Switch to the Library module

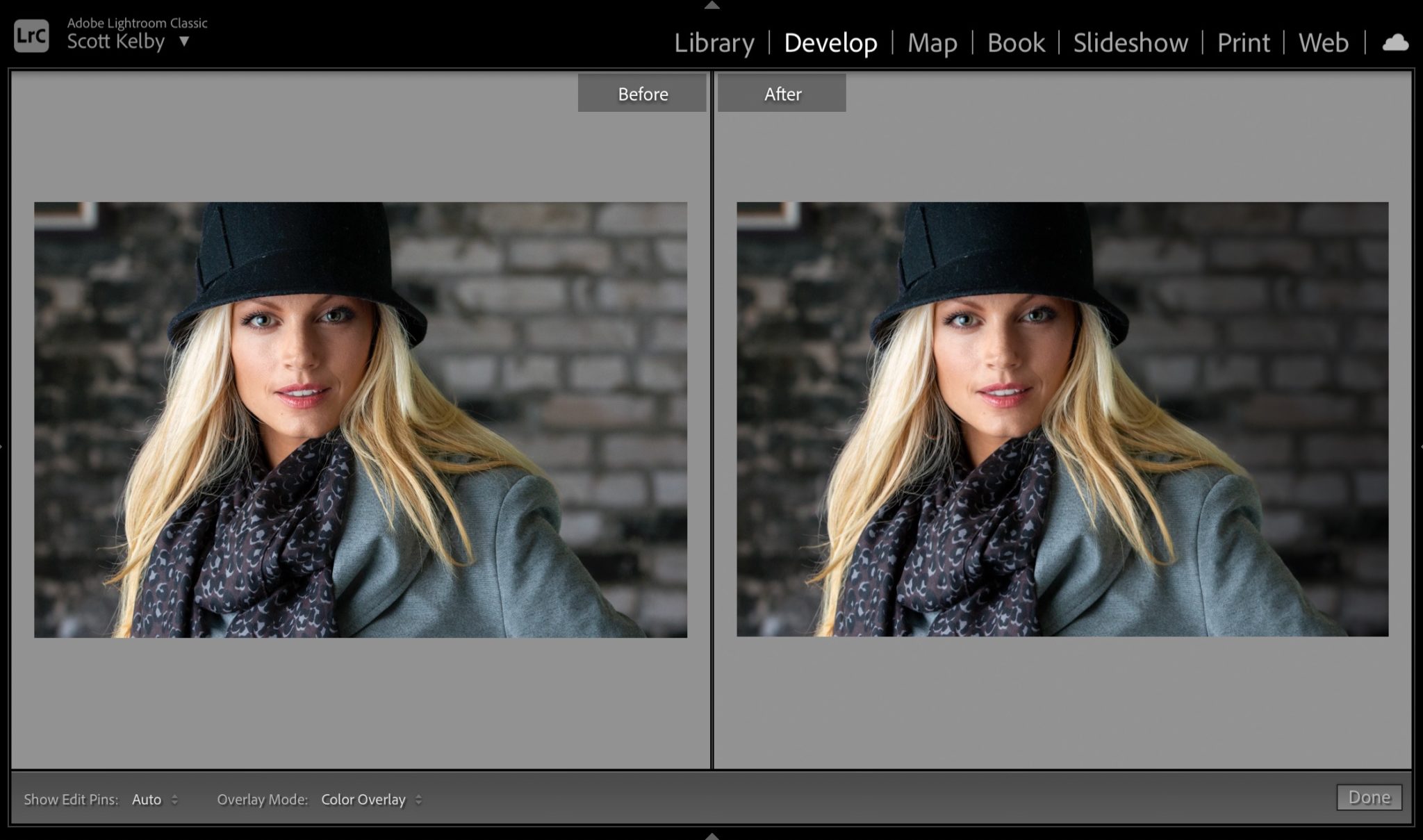[714, 42]
